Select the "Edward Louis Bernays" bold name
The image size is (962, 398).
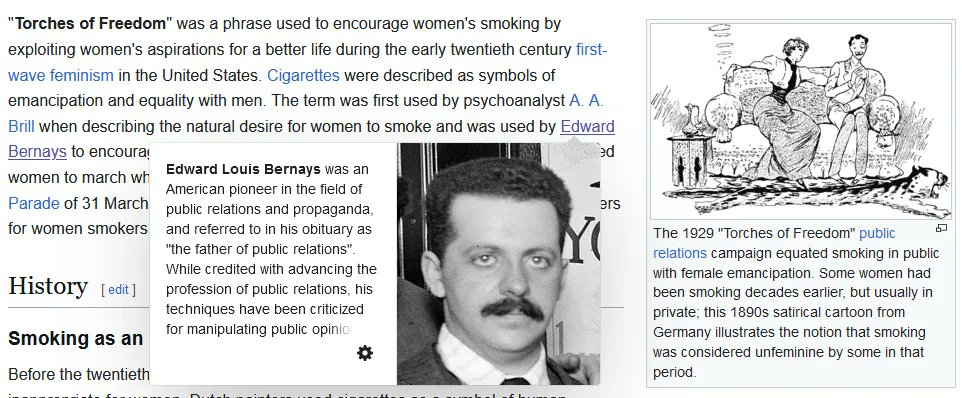click(243, 169)
